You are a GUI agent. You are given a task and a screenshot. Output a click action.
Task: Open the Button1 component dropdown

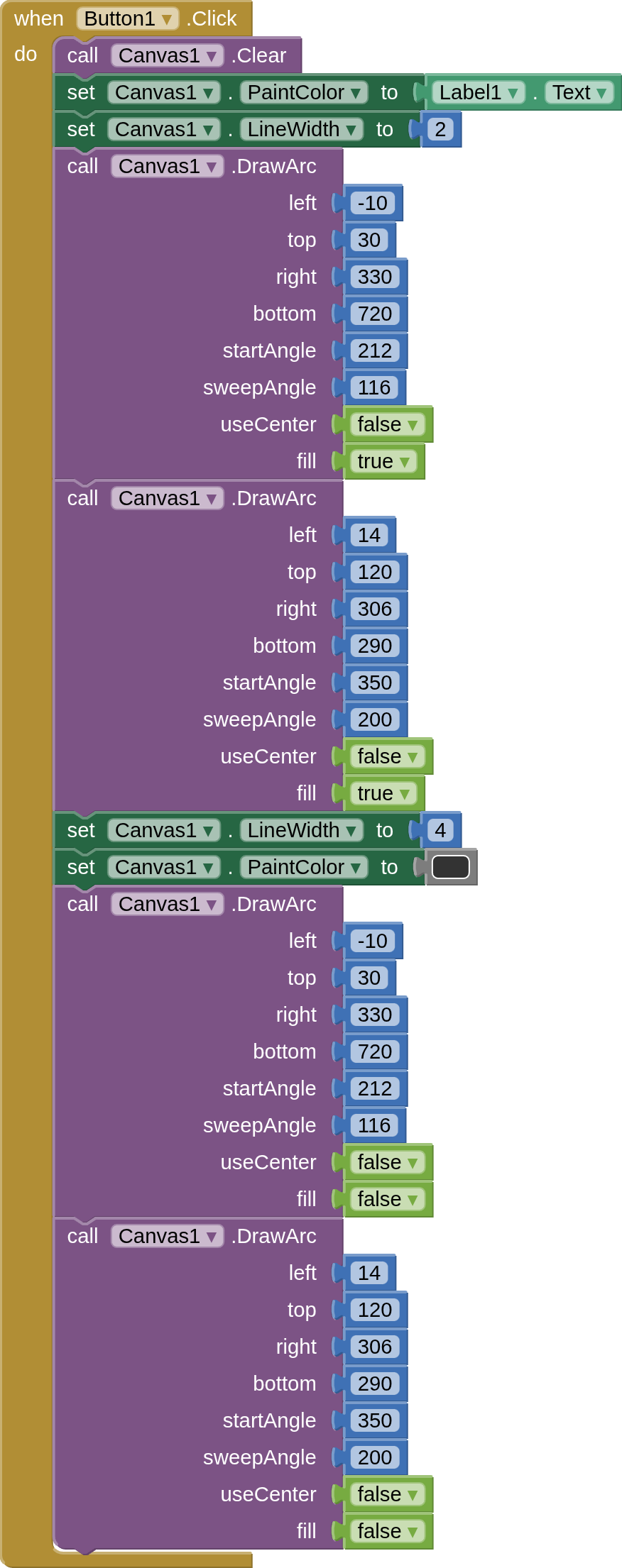tap(166, 19)
